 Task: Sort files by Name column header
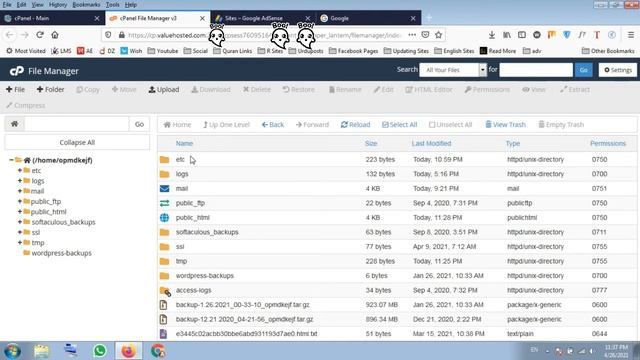click(184, 143)
